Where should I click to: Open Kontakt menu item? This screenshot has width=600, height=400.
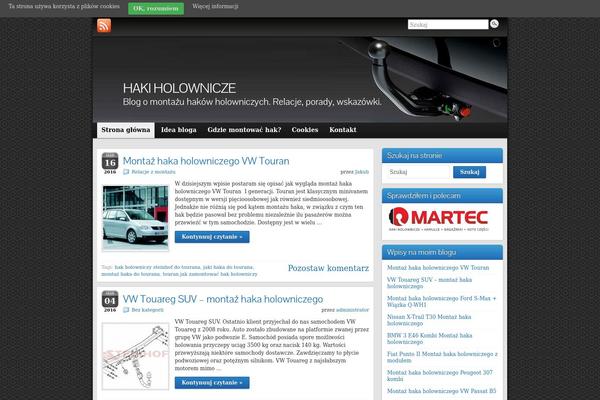342,130
